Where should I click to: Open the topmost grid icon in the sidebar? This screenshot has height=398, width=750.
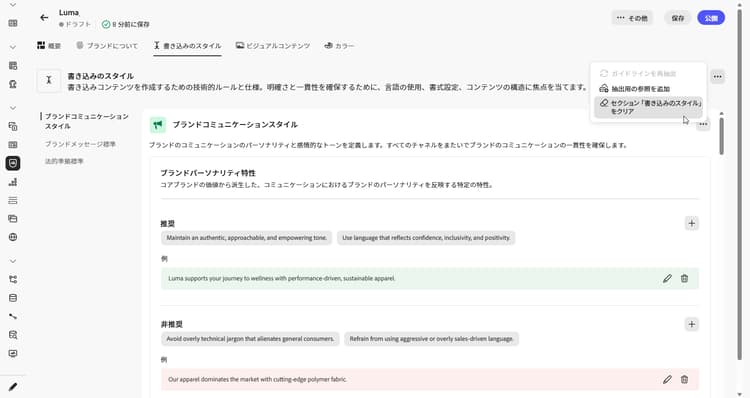[x=13, y=23]
